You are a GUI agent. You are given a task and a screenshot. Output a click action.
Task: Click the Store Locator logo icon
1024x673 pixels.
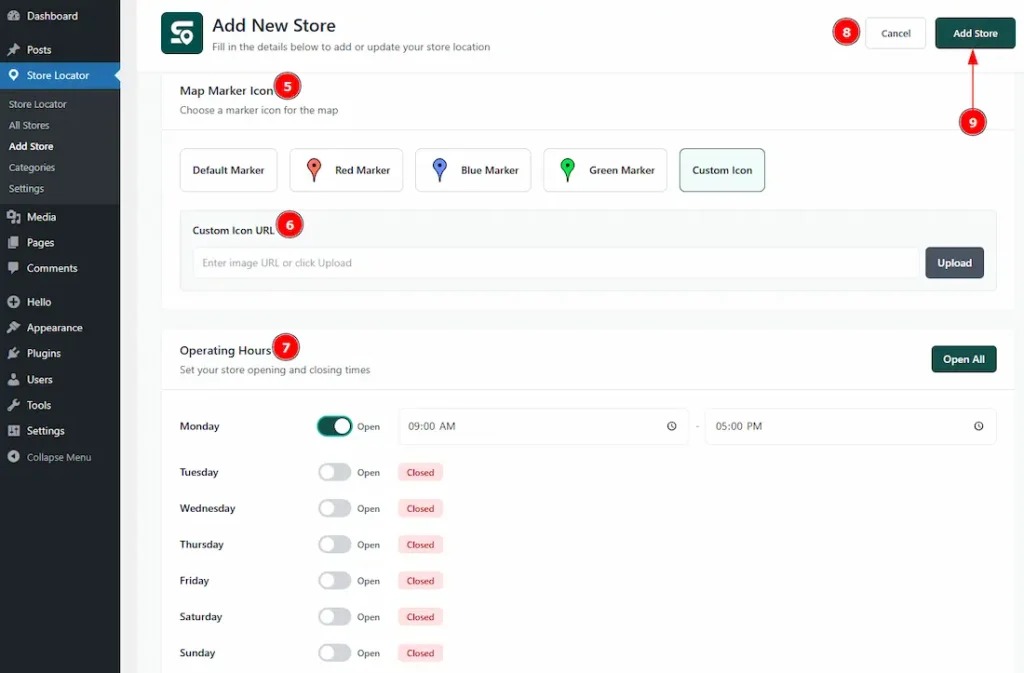click(x=181, y=32)
